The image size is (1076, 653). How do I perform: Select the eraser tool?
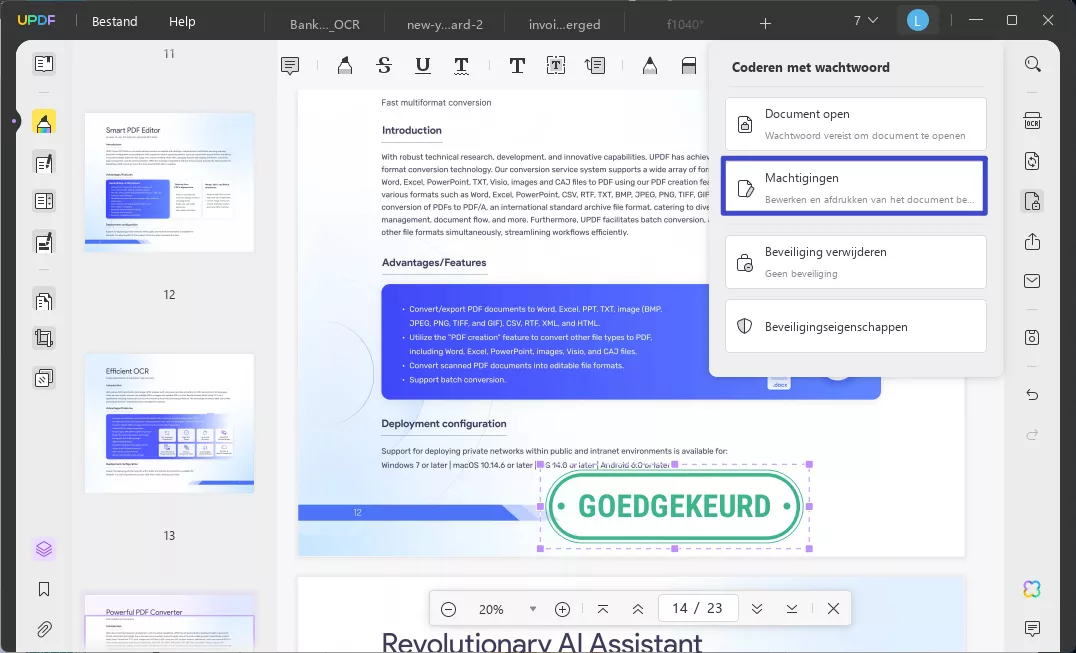(688, 66)
